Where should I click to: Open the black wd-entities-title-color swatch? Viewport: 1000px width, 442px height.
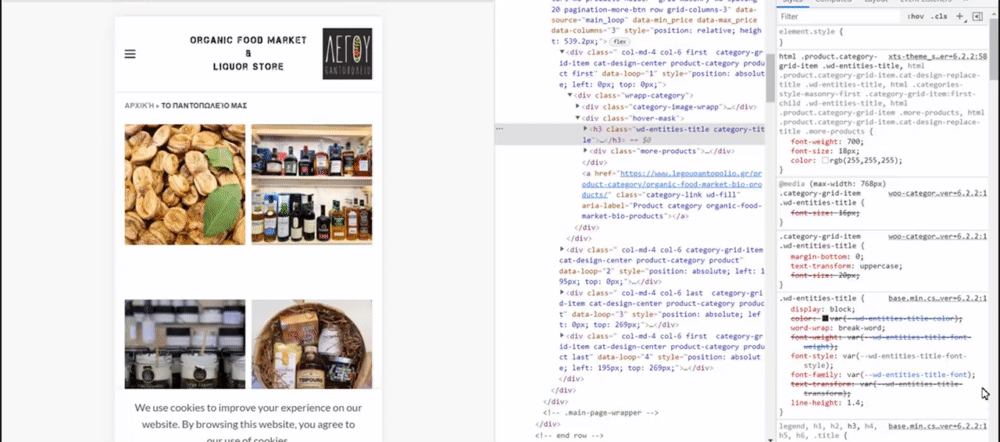pos(825,318)
